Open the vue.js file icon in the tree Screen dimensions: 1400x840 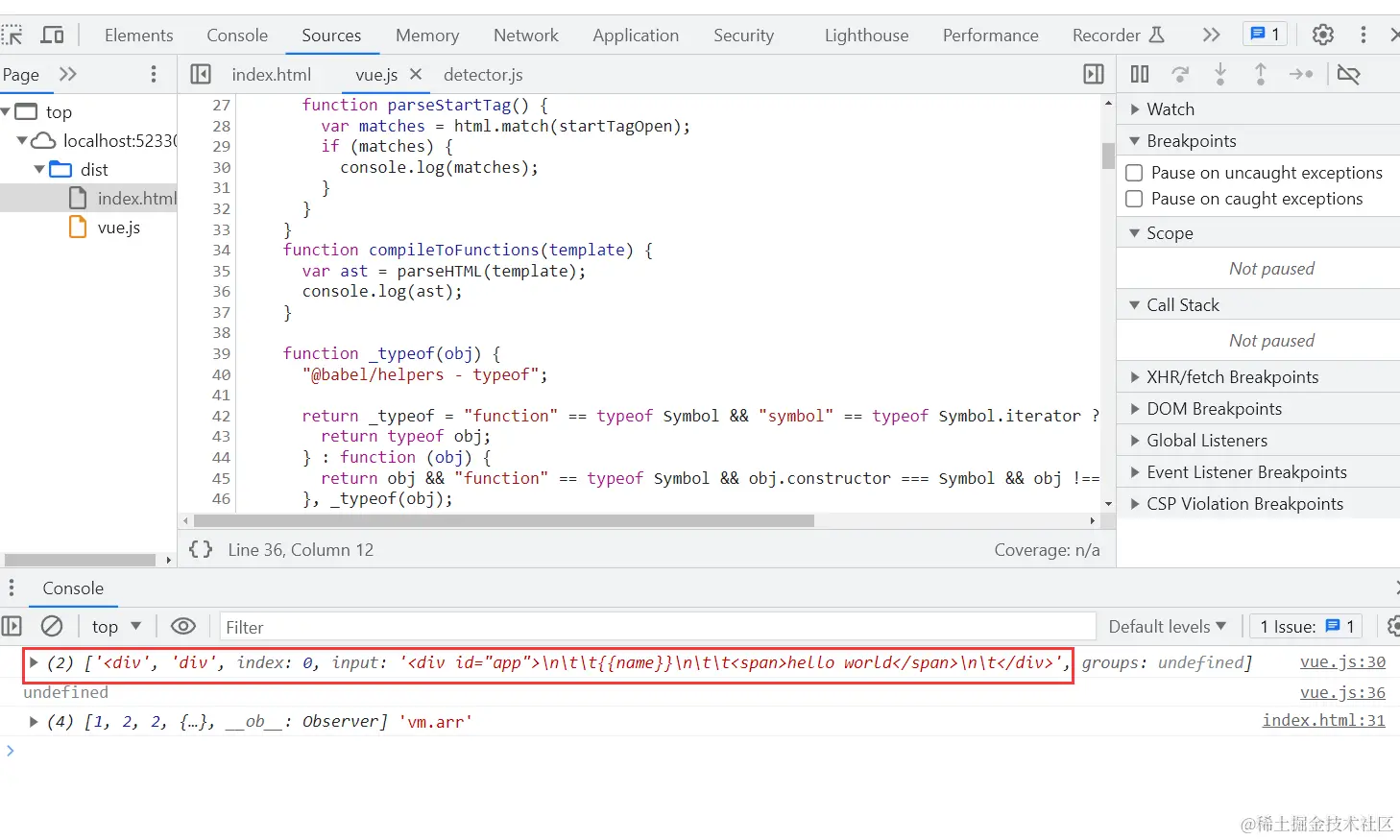click(79, 228)
